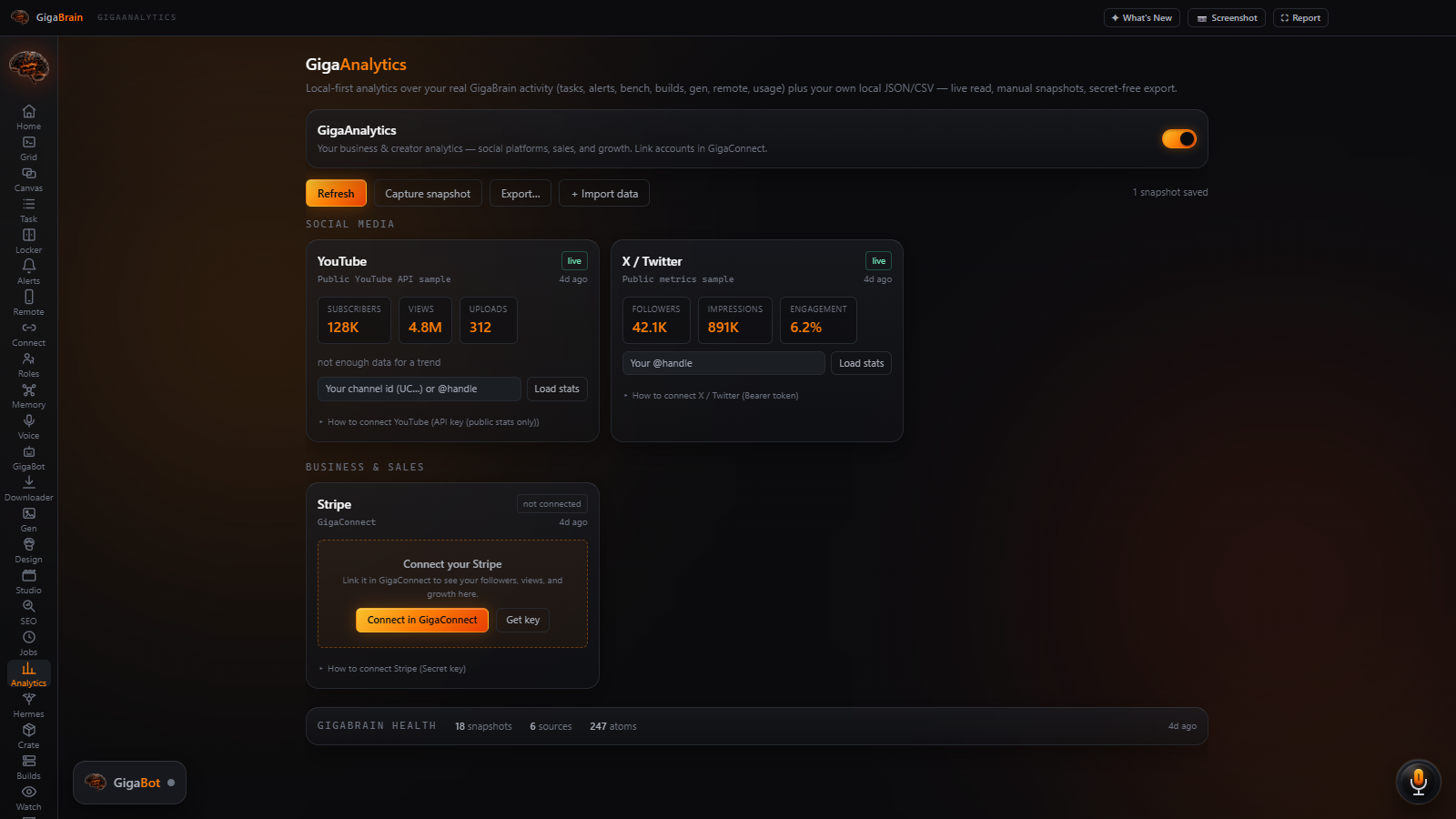Image resolution: width=1456 pixels, height=819 pixels.
Task: Click the 1 snapshot saved text
Action: (x=1170, y=193)
